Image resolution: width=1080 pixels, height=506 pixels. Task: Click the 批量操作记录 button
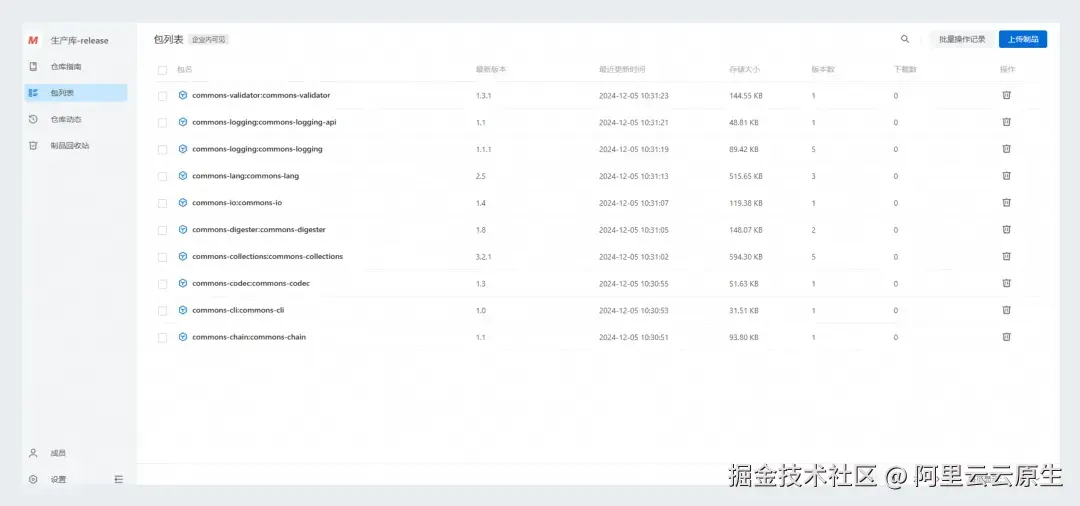click(x=962, y=39)
